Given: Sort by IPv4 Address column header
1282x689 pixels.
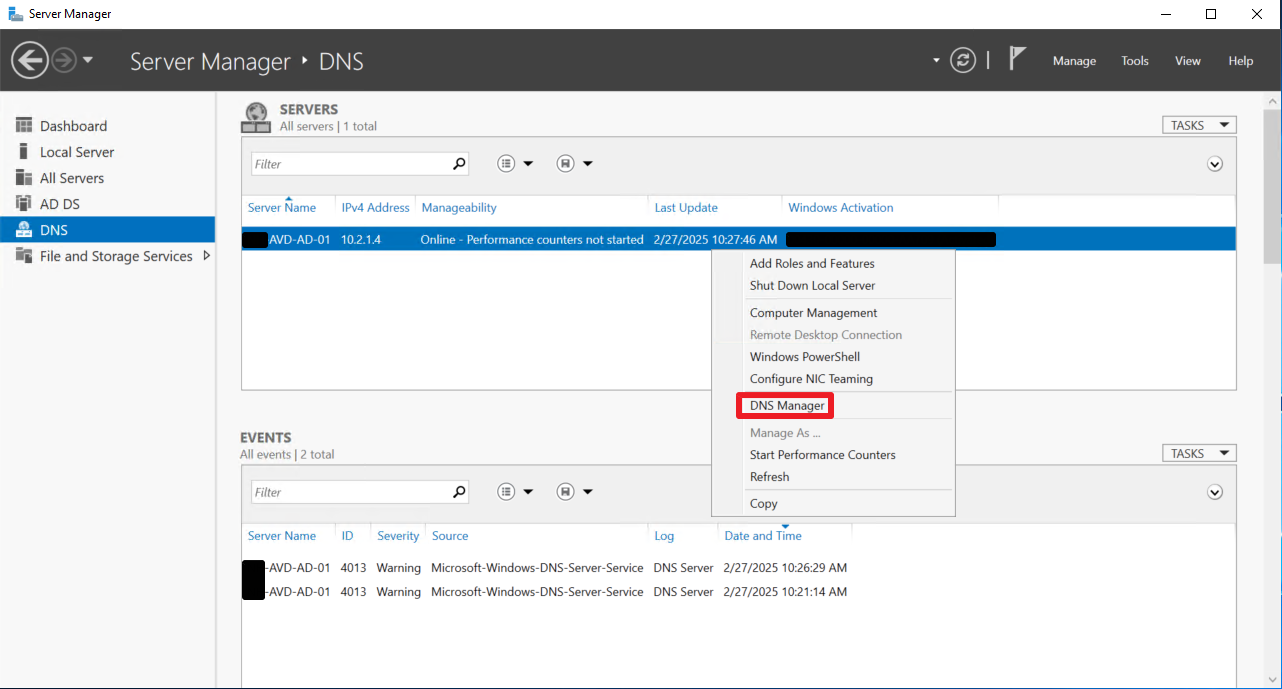Looking at the screenshot, I should pos(375,208).
